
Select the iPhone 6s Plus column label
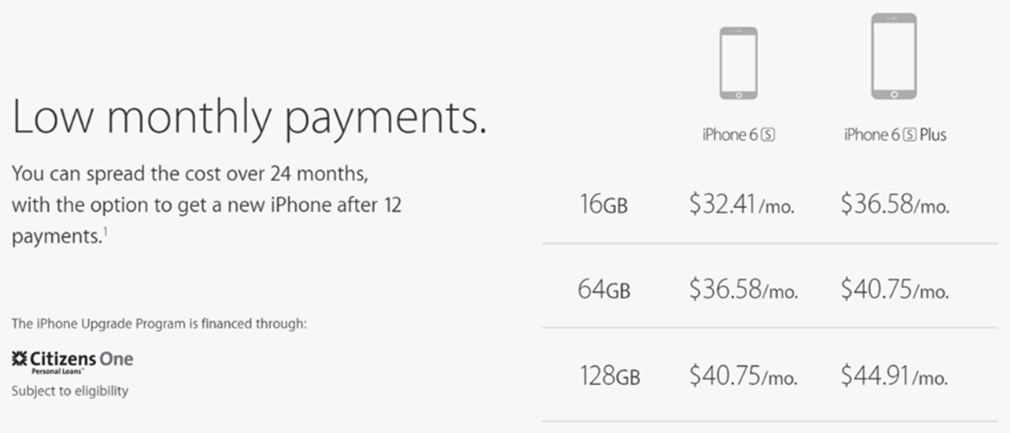[x=894, y=135]
